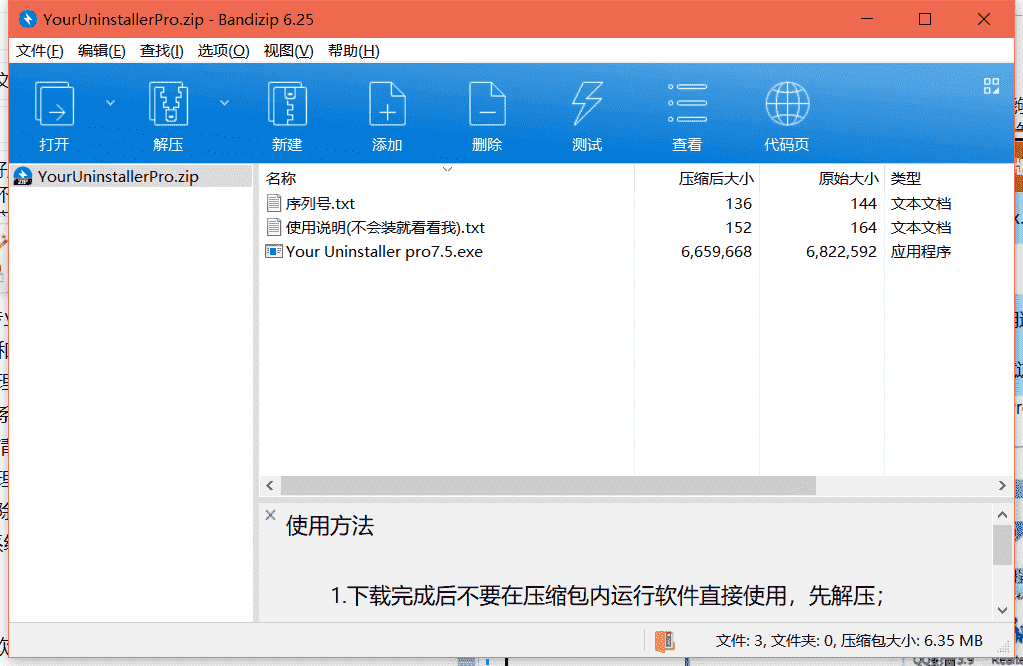Click the Test archive (测试) icon

(x=587, y=103)
